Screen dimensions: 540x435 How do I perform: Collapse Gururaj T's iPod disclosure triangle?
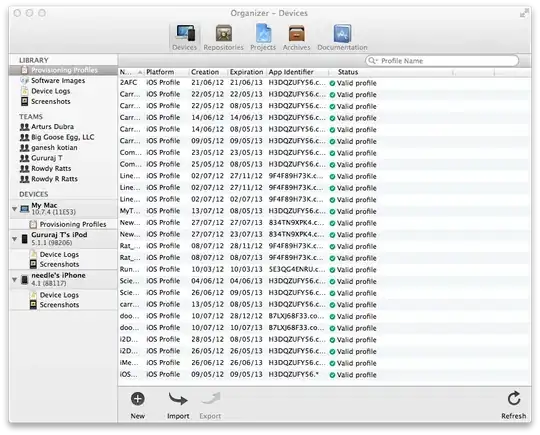[x=14, y=239]
